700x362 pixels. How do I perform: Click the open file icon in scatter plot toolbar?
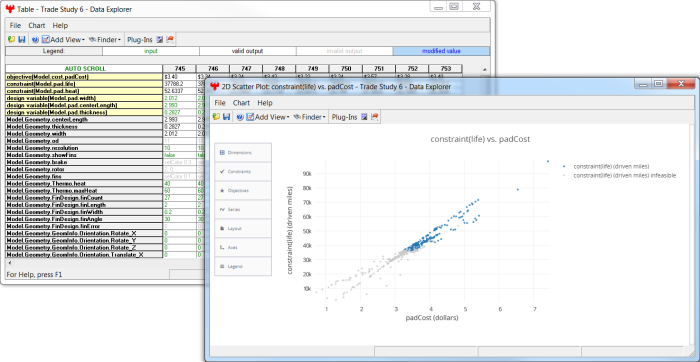click(x=217, y=117)
